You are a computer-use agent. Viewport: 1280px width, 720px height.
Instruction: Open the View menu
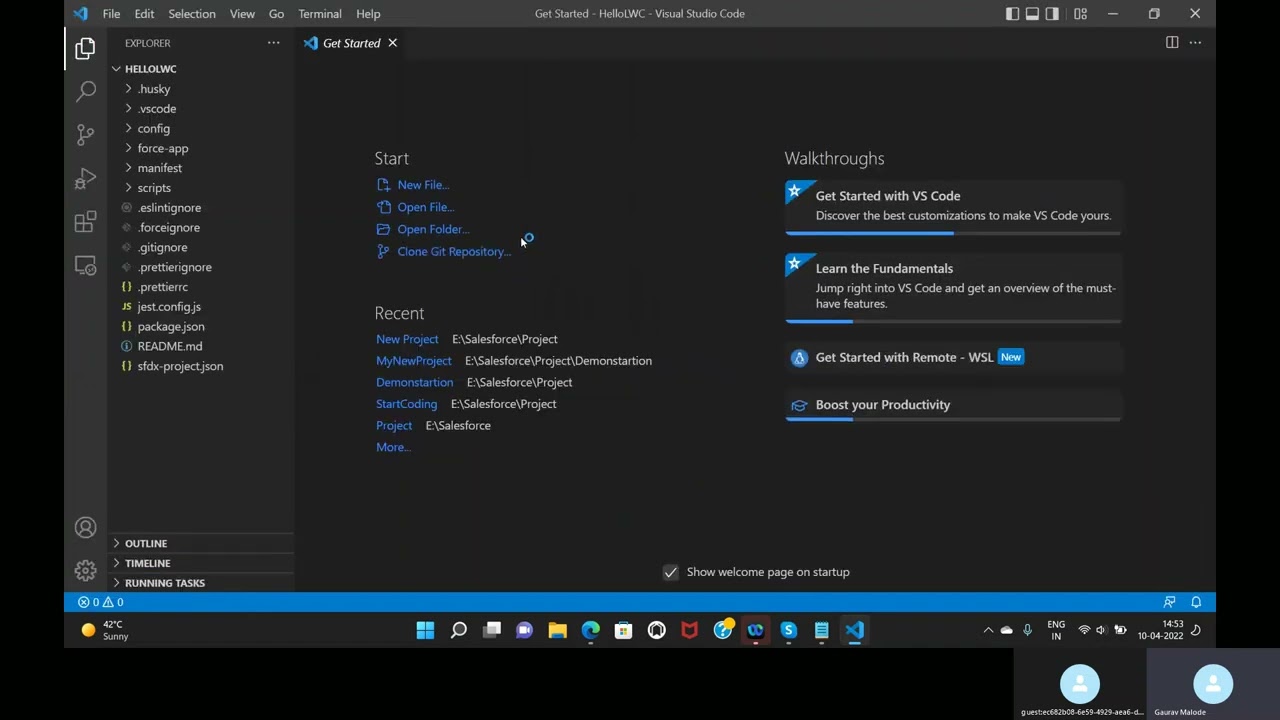point(242,14)
